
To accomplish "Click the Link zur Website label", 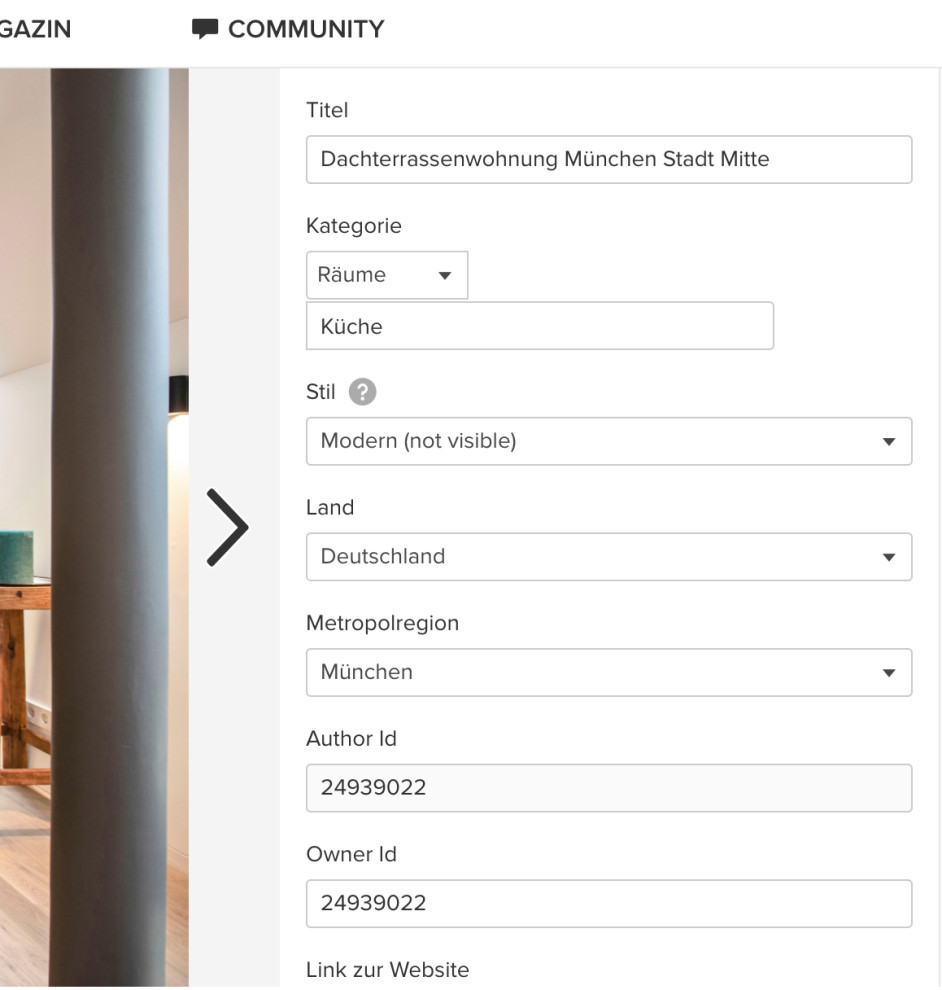I will coord(387,969).
